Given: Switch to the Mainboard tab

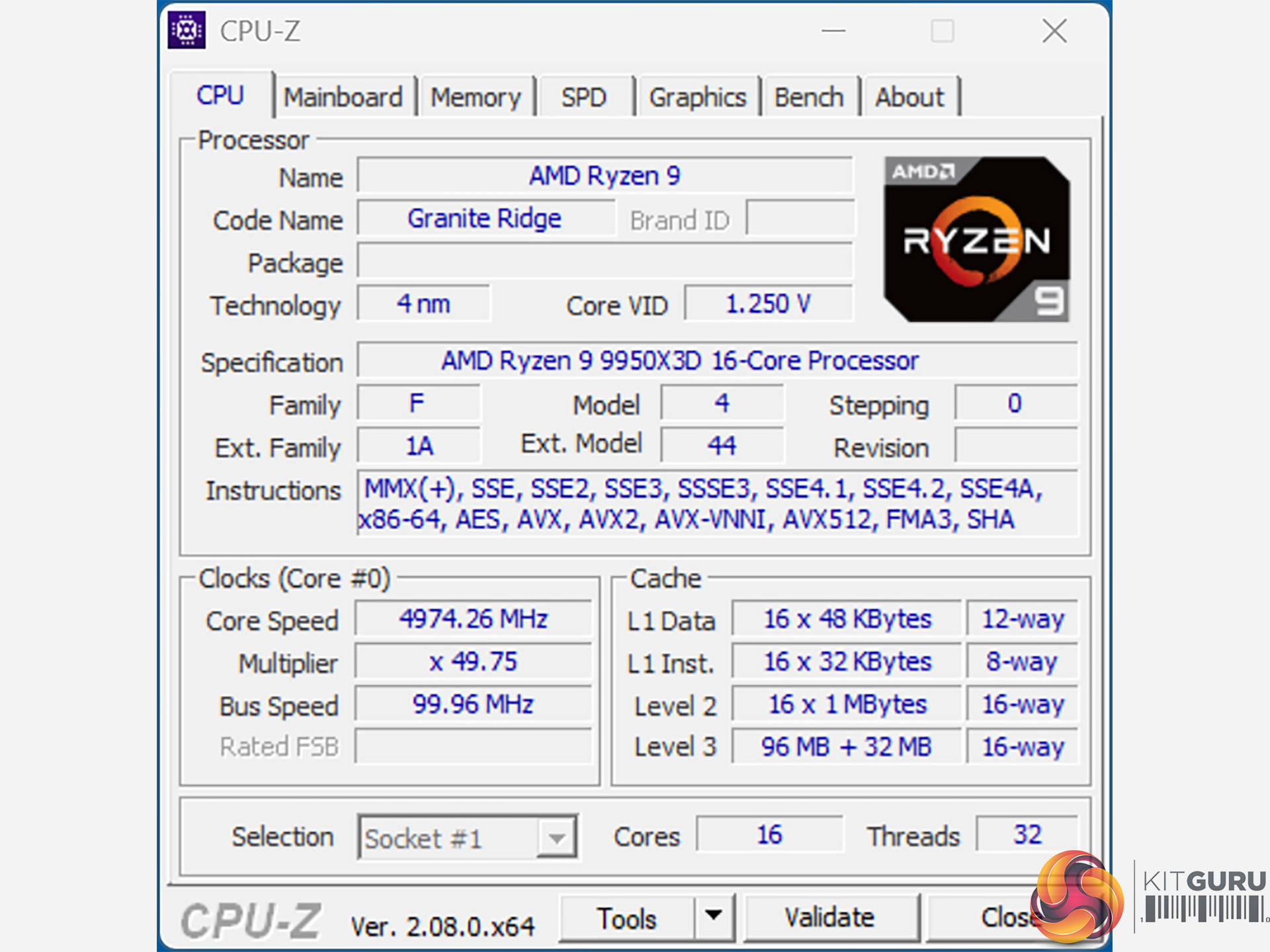Looking at the screenshot, I should 343,97.
